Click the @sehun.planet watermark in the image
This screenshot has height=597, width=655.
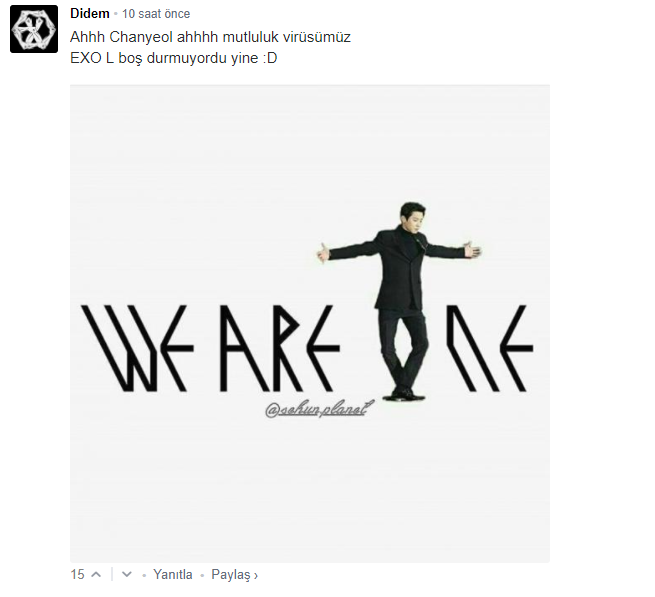[x=319, y=409]
